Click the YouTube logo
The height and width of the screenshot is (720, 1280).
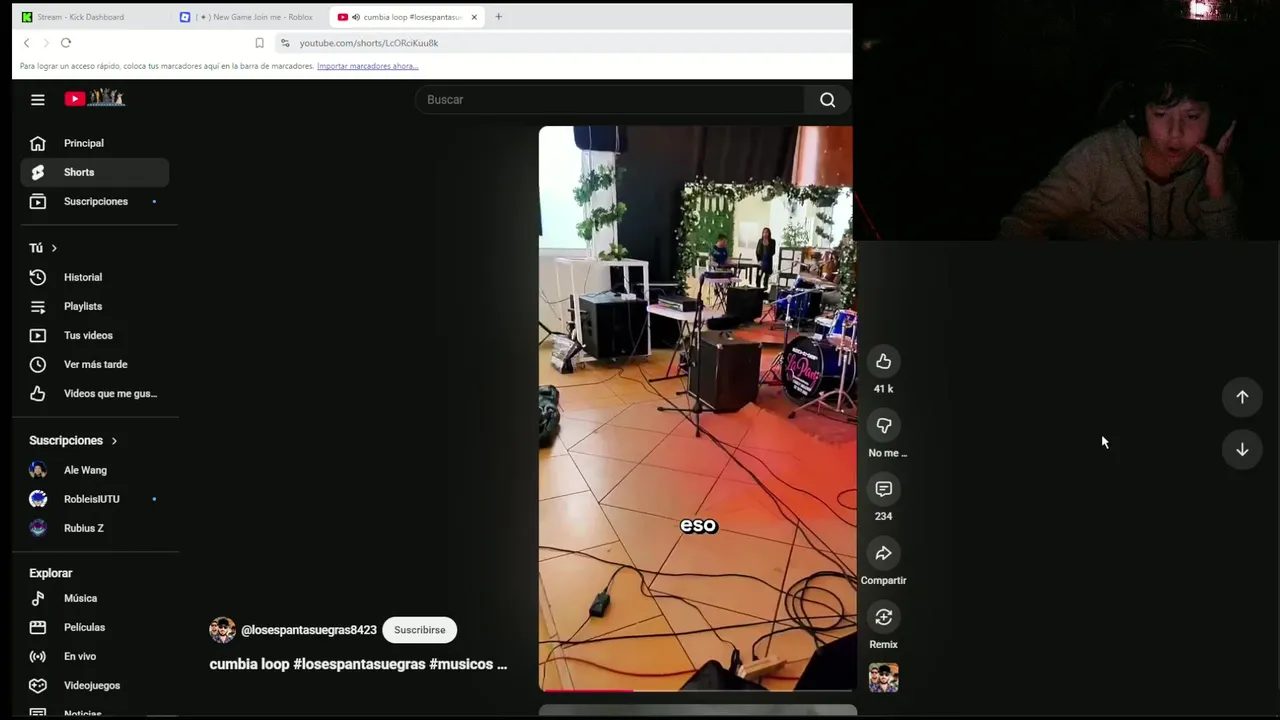(94, 98)
